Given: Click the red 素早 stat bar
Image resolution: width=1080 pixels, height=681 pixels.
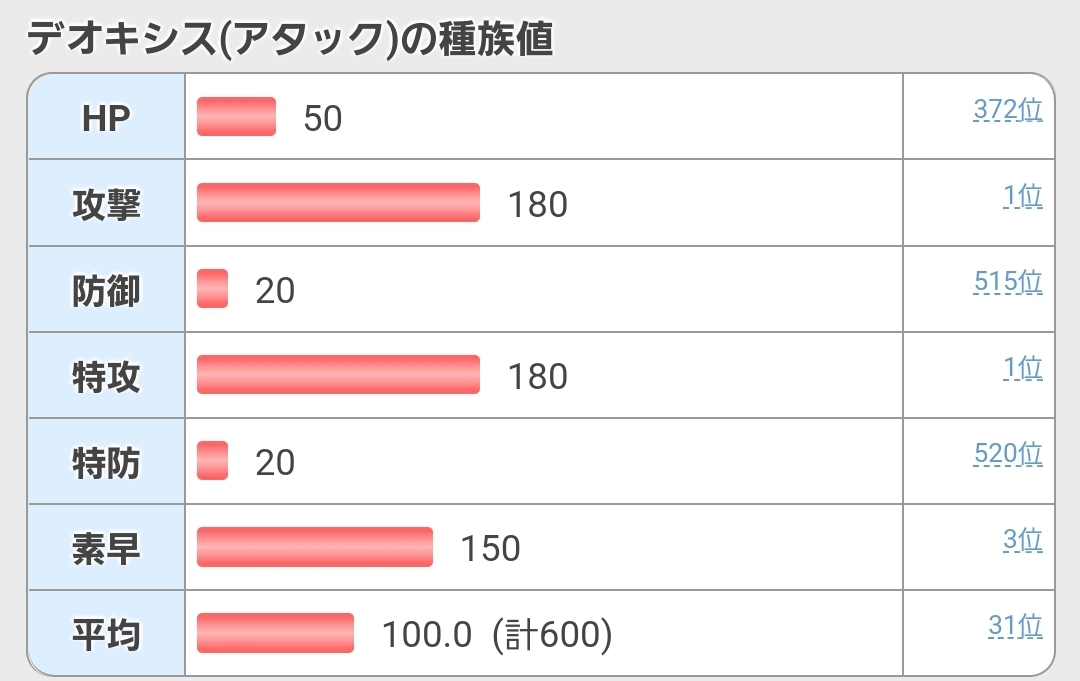Looking at the screenshot, I should pyautogui.click(x=315, y=547).
